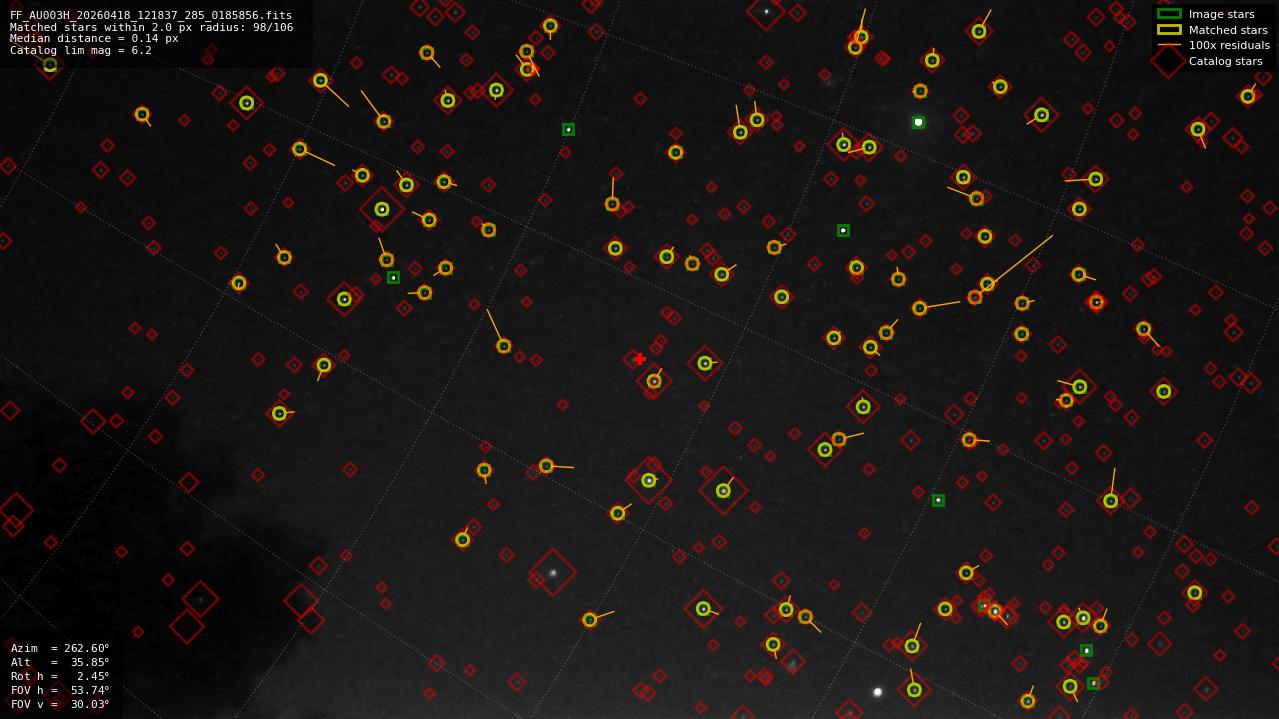Click the 'Catalog lim mag = 6.2' line
The height and width of the screenshot is (719, 1279).
81,50
